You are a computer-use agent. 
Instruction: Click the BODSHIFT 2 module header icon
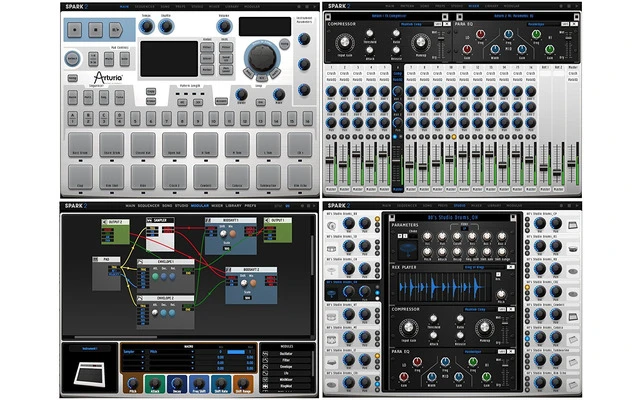tap(229, 270)
